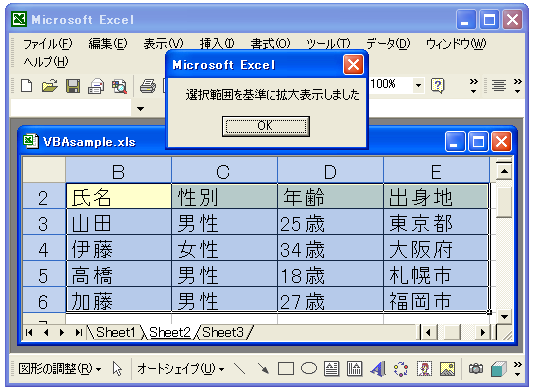The height and width of the screenshot is (390, 533).
Task: Select the Line drawing tool
Action: pos(240,369)
